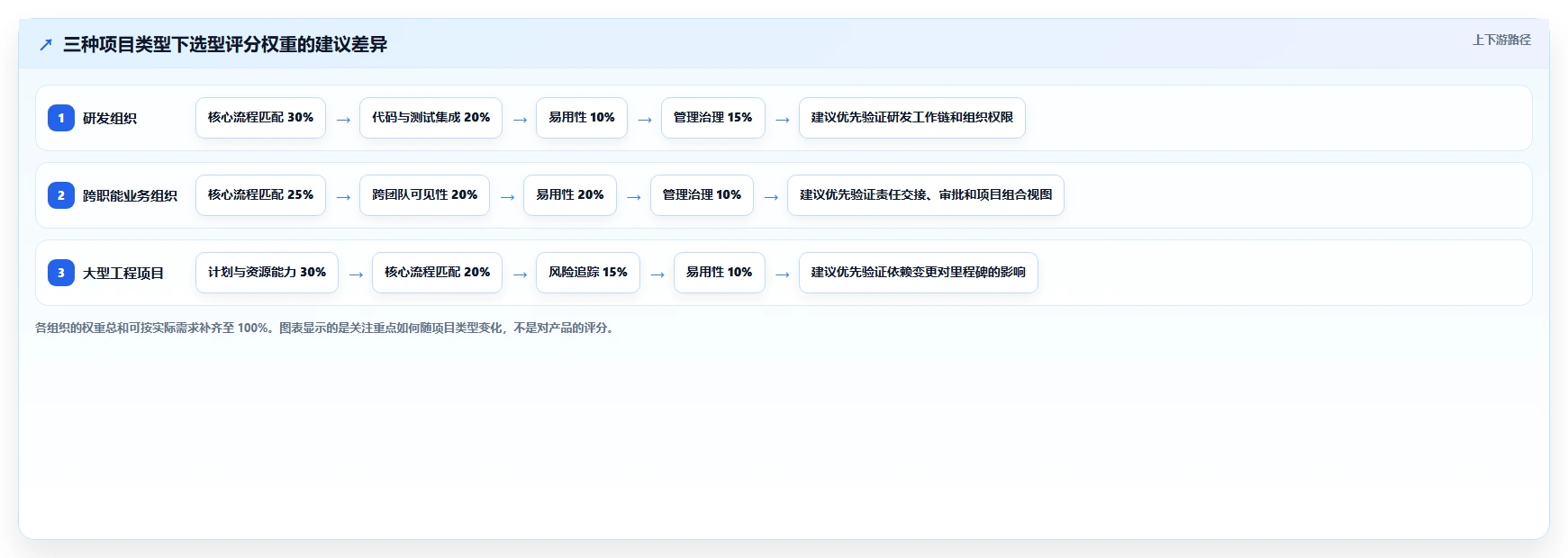Select the number 1 badge for 研发组织
This screenshot has height=558, width=1568.
point(61,118)
